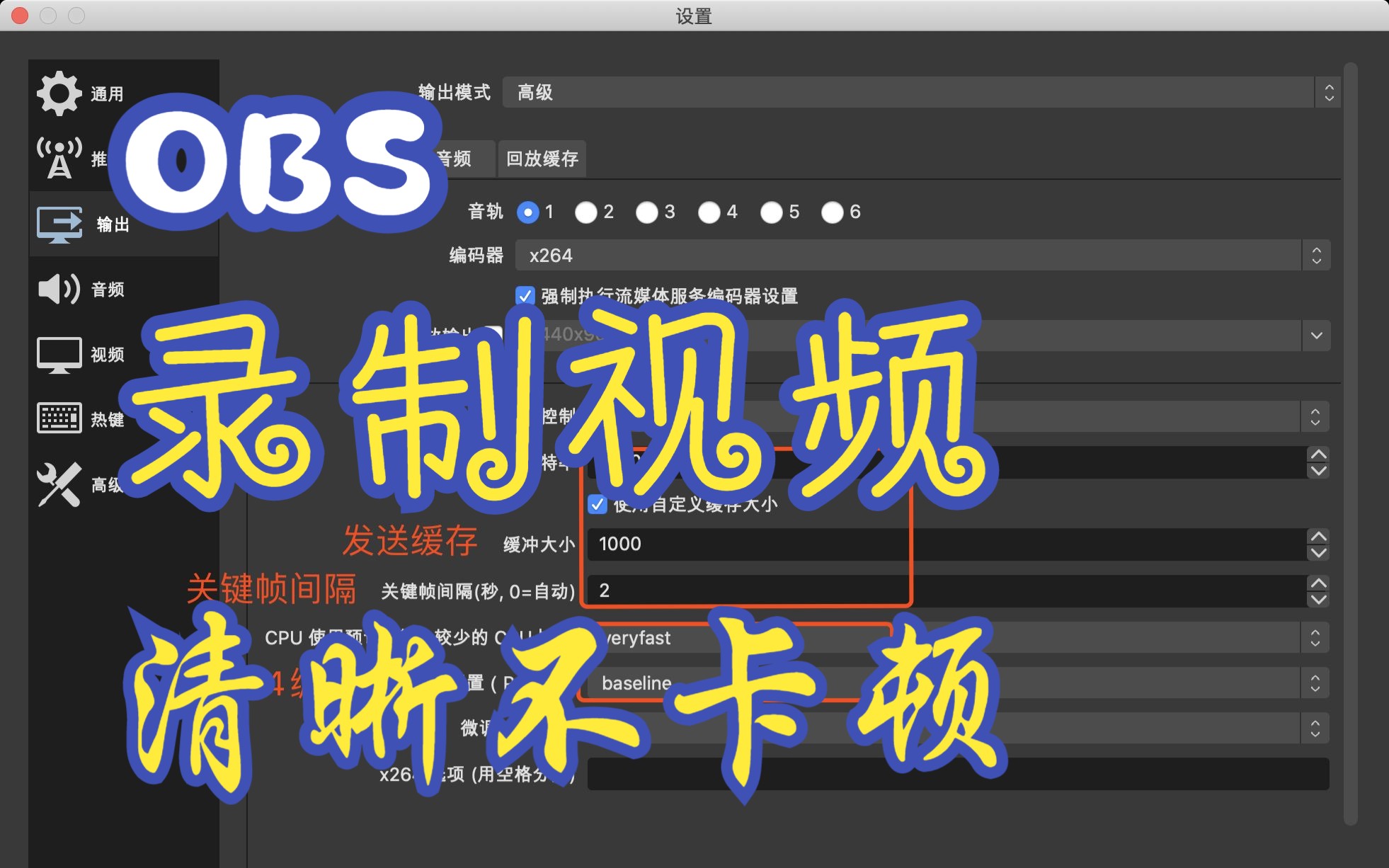The height and width of the screenshot is (868, 1389).
Task: Increase keyframe interval with up stepper
Action: tap(1318, 583)
